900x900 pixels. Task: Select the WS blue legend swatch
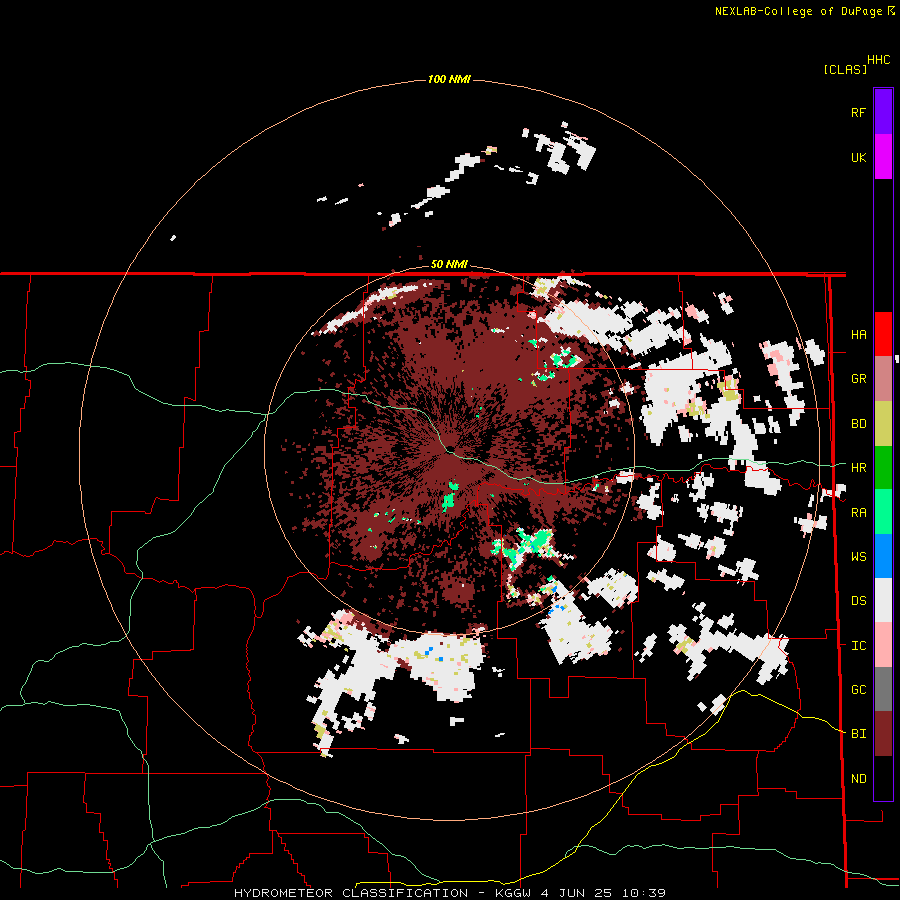[883, 556]
